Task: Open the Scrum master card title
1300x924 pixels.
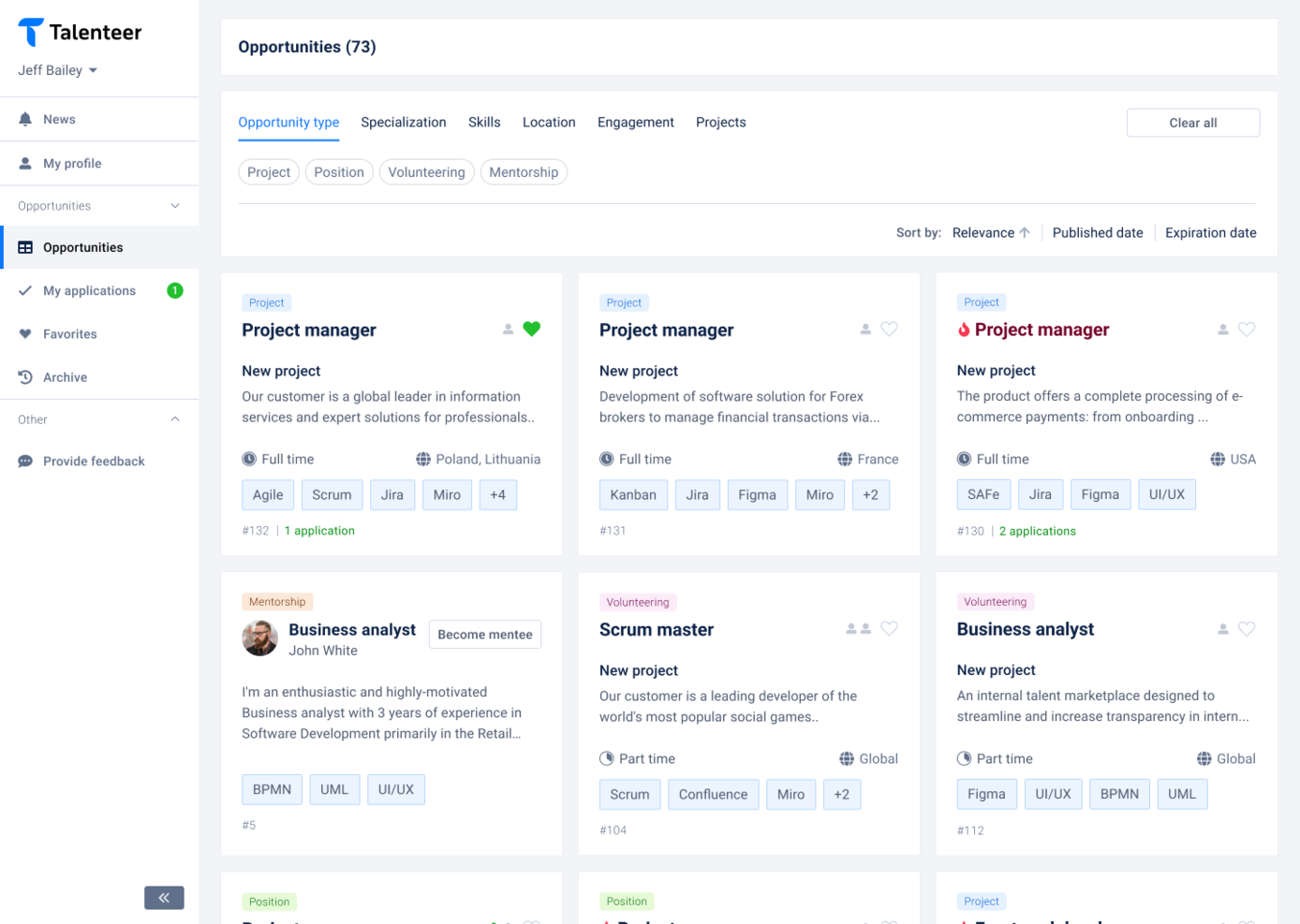Action: coord(657,630)
